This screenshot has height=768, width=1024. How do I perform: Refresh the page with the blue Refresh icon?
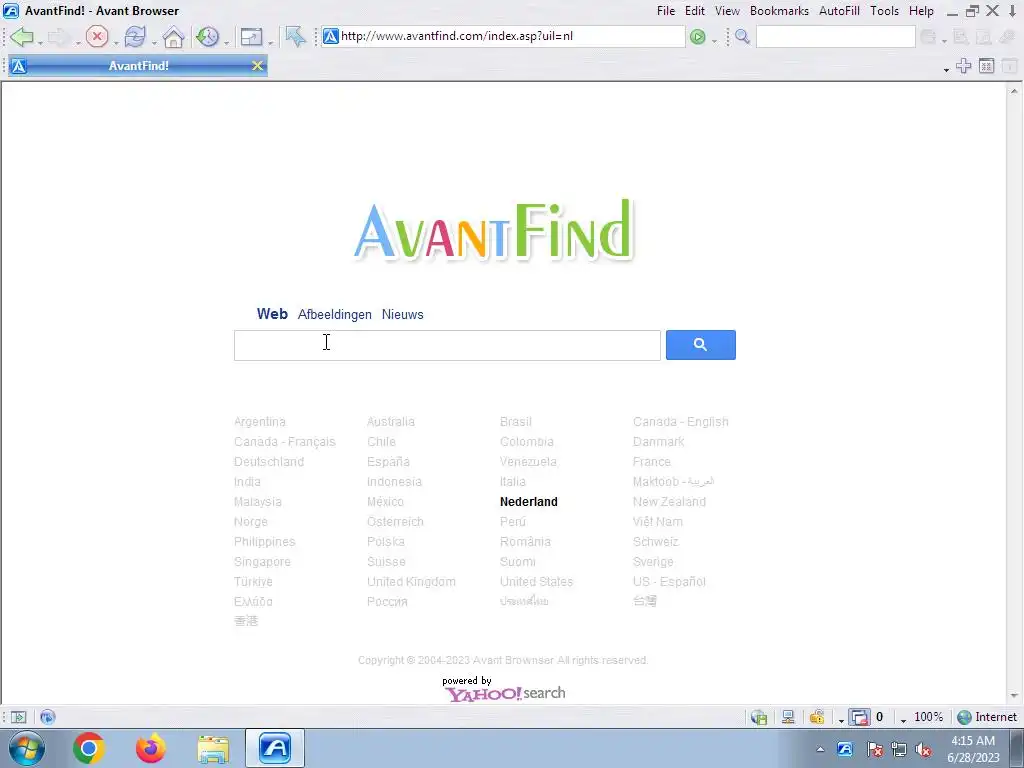tap(135, 37)
